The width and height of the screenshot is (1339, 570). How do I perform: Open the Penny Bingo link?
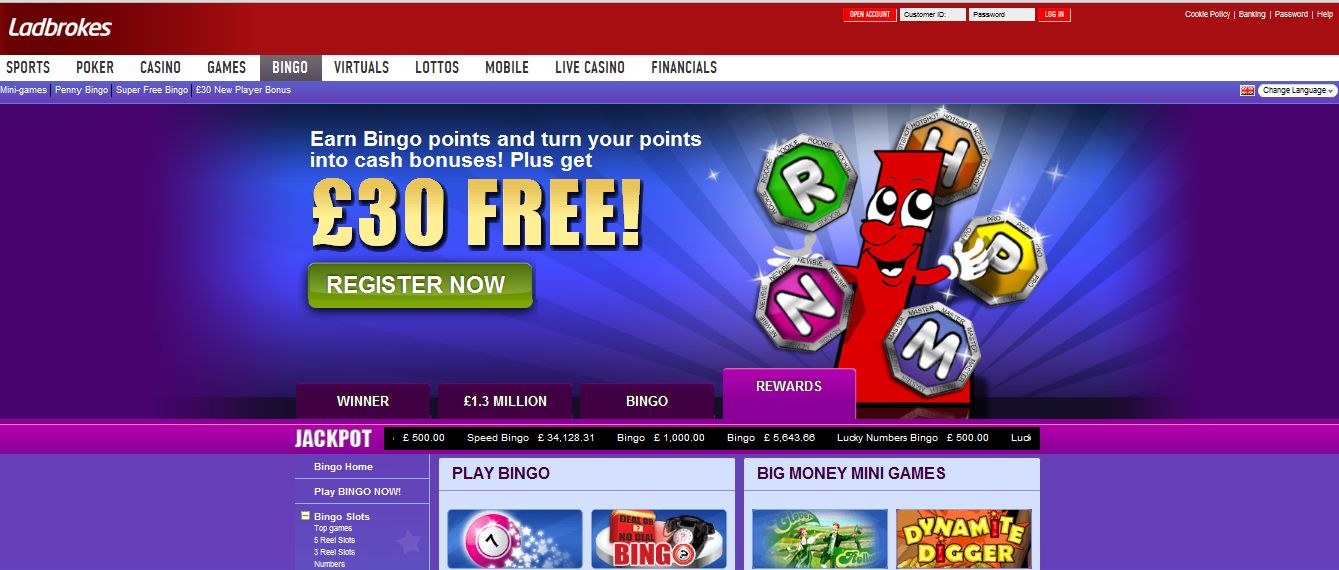[x=82, y=90]
